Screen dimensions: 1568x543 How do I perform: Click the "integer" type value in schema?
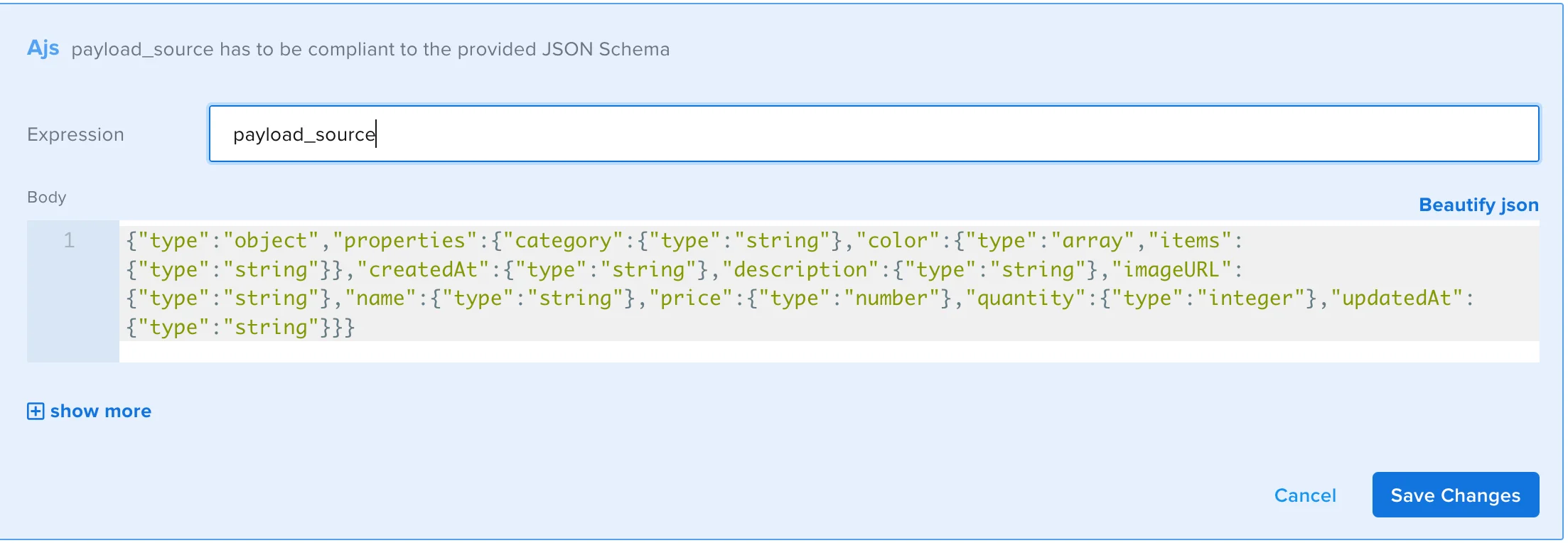(1250, 299)
